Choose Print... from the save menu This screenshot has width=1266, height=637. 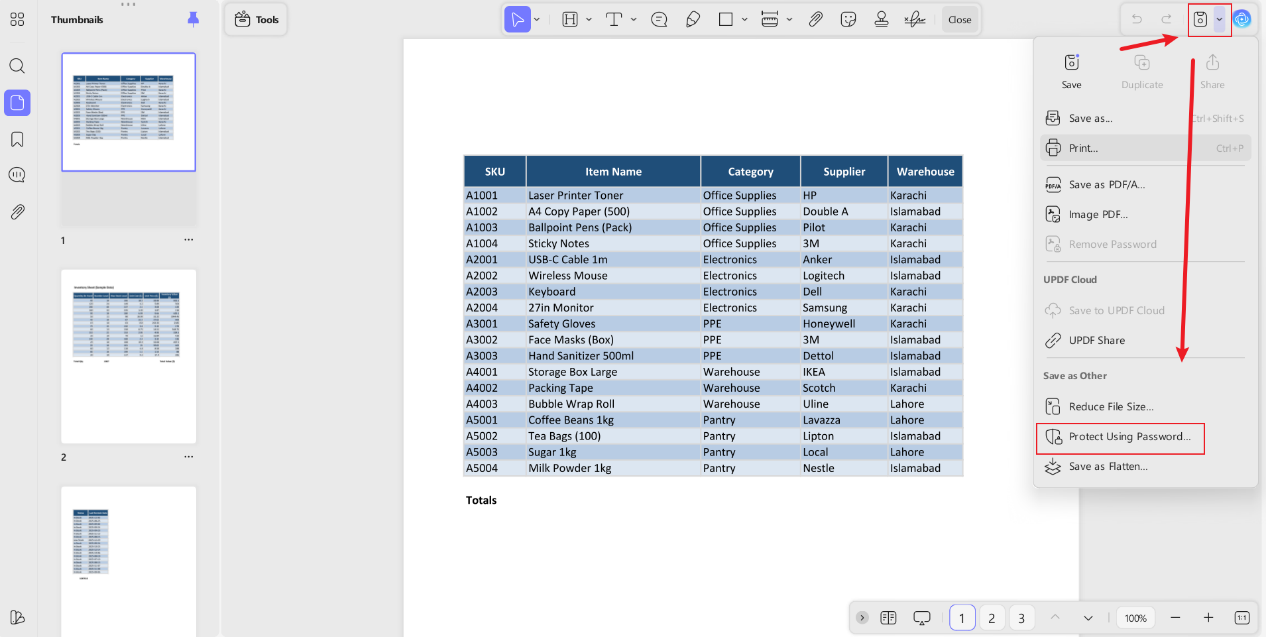pos(1145,148)
